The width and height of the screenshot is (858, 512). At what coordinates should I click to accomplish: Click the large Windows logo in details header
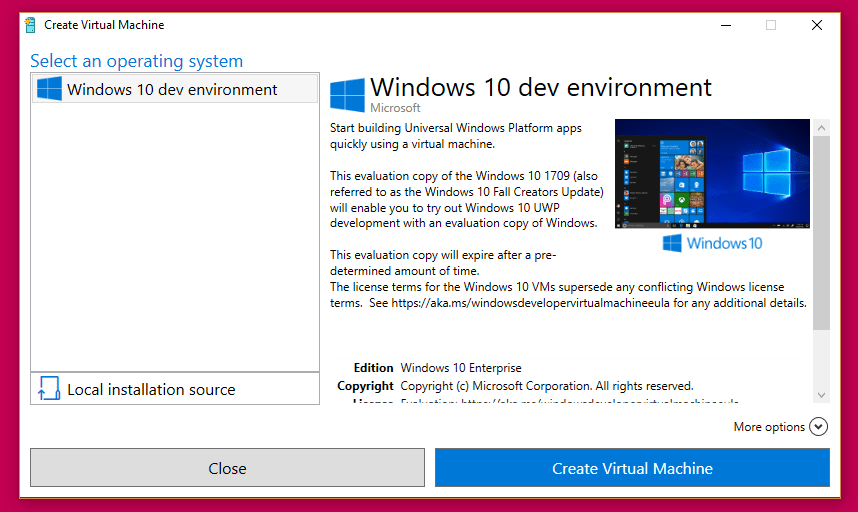pyautogui.click(x=347, y=95)
